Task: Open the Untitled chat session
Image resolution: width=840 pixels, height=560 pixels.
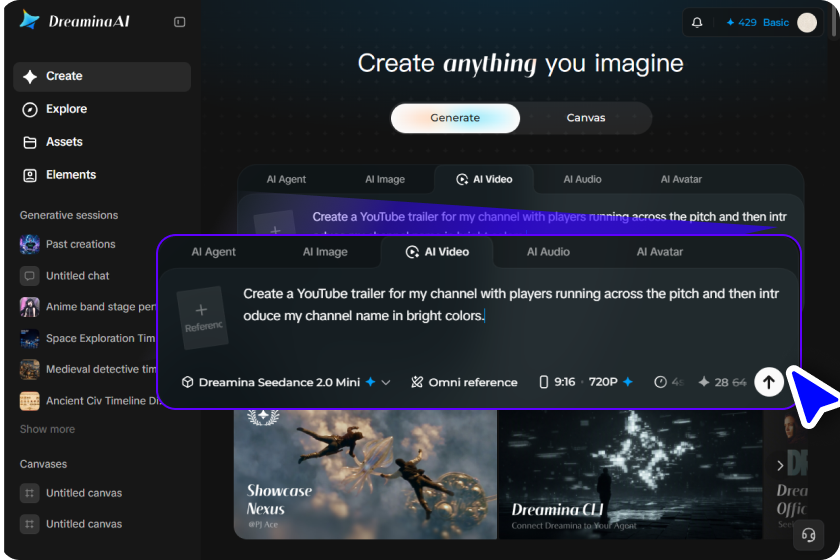Action: click(x=64, y=276)
